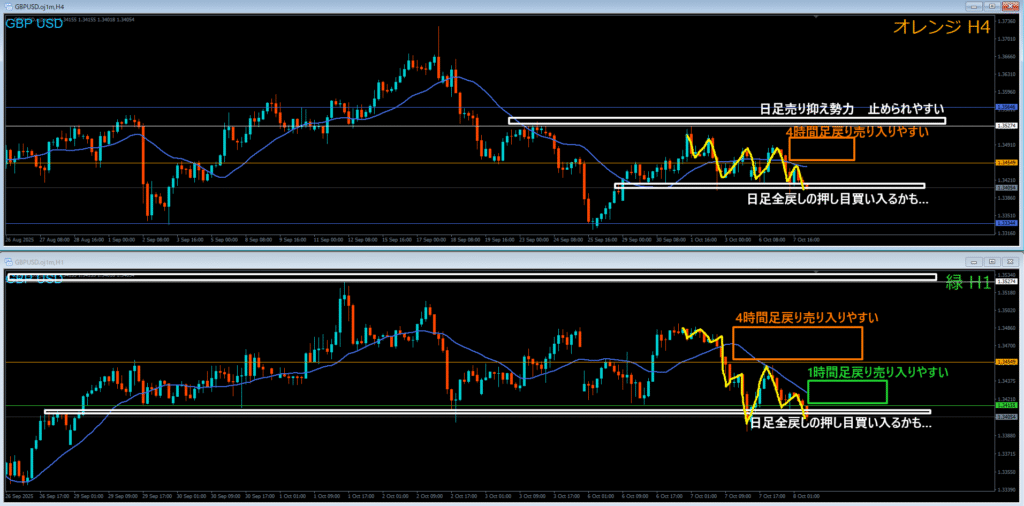The width and height of the screenshot is (1024, 506).
Task: Click the '26 Sep 2025' date on H1 time axis
Action: tap(18, 496)
